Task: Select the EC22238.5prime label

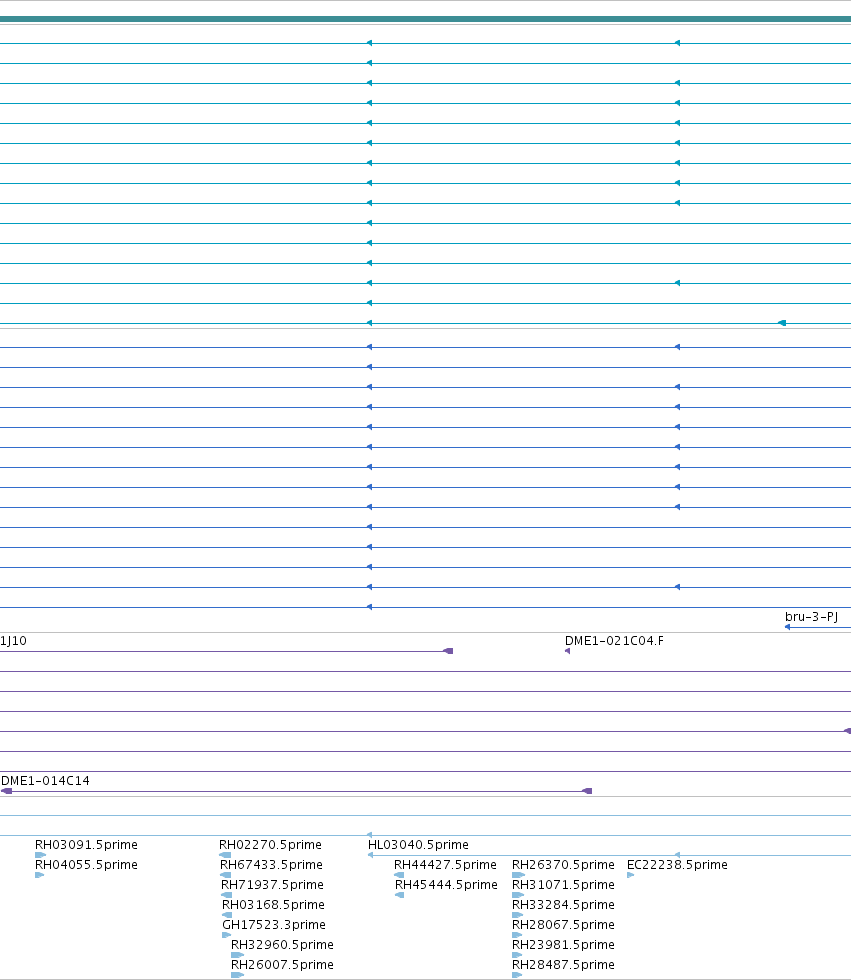Action: coord(677,864)
